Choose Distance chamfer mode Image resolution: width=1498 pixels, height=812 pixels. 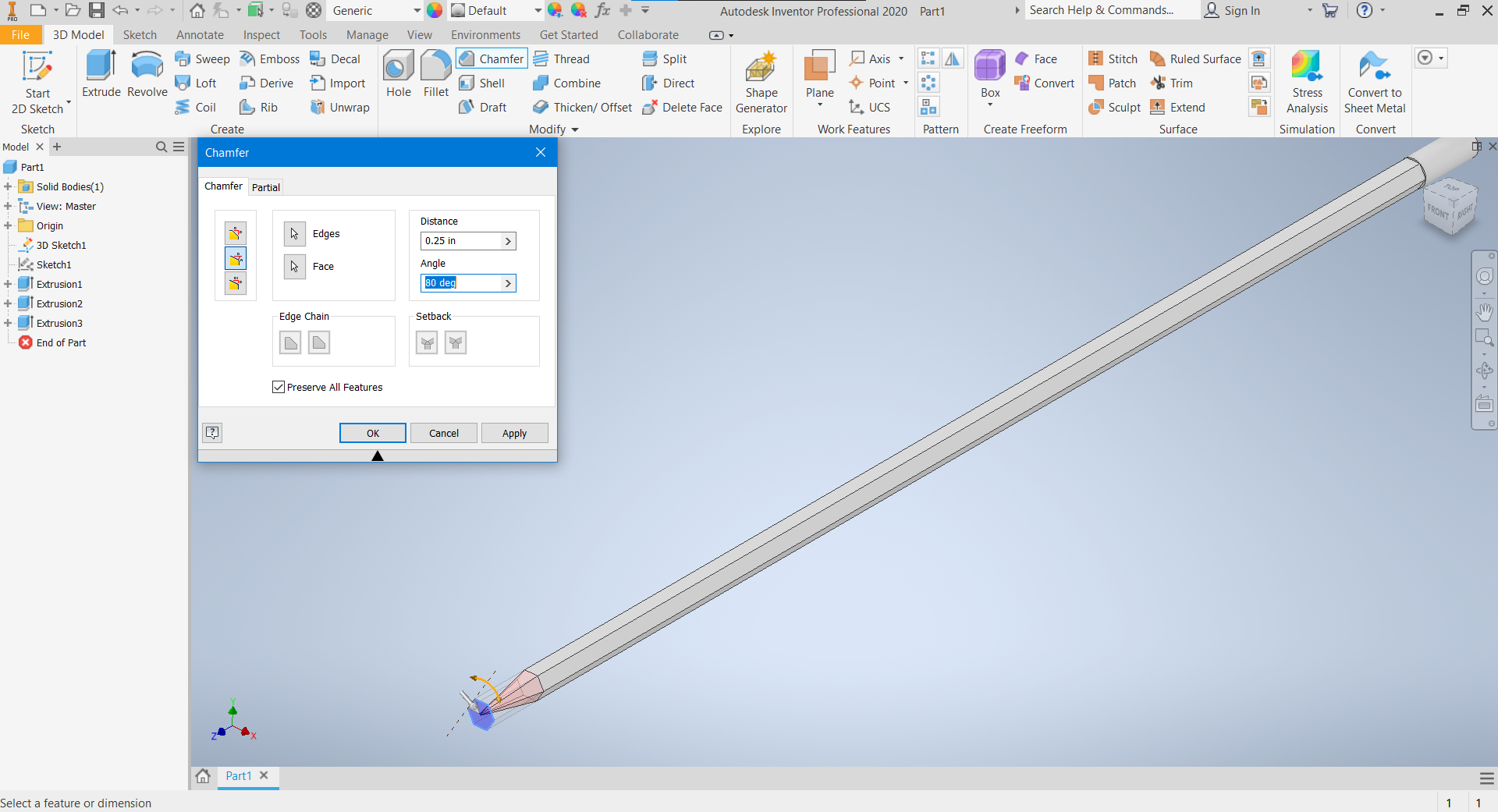coord(236,233)
